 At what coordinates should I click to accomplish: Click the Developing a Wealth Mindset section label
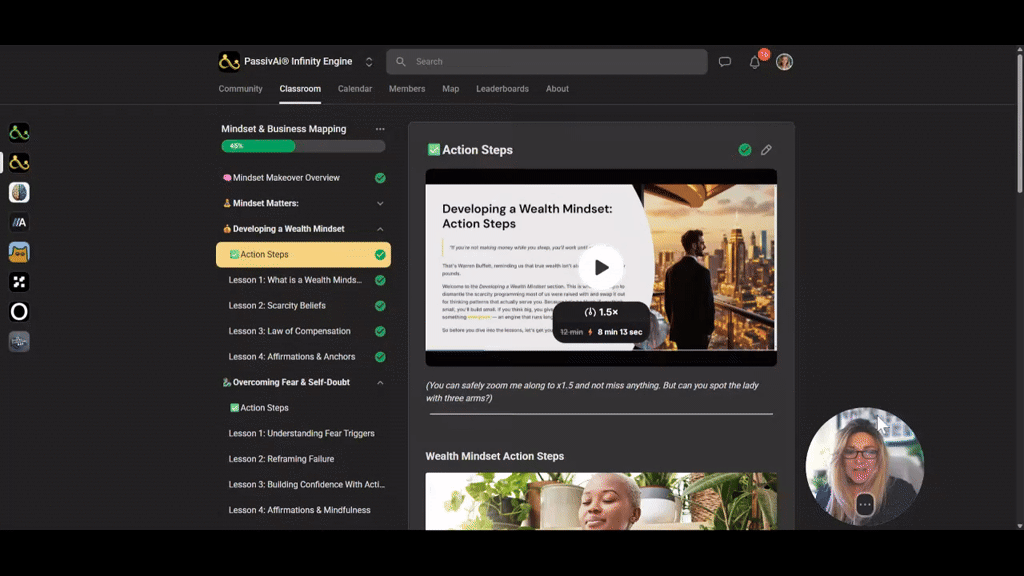click(288, 229)
